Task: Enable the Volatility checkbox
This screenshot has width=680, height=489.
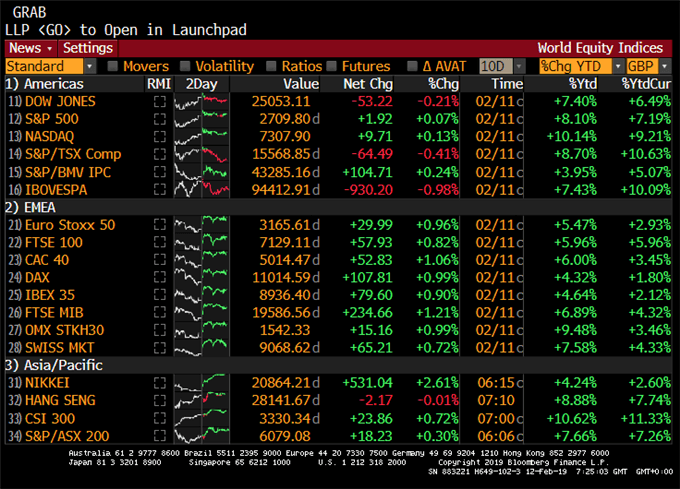Action: coord(185,66)
